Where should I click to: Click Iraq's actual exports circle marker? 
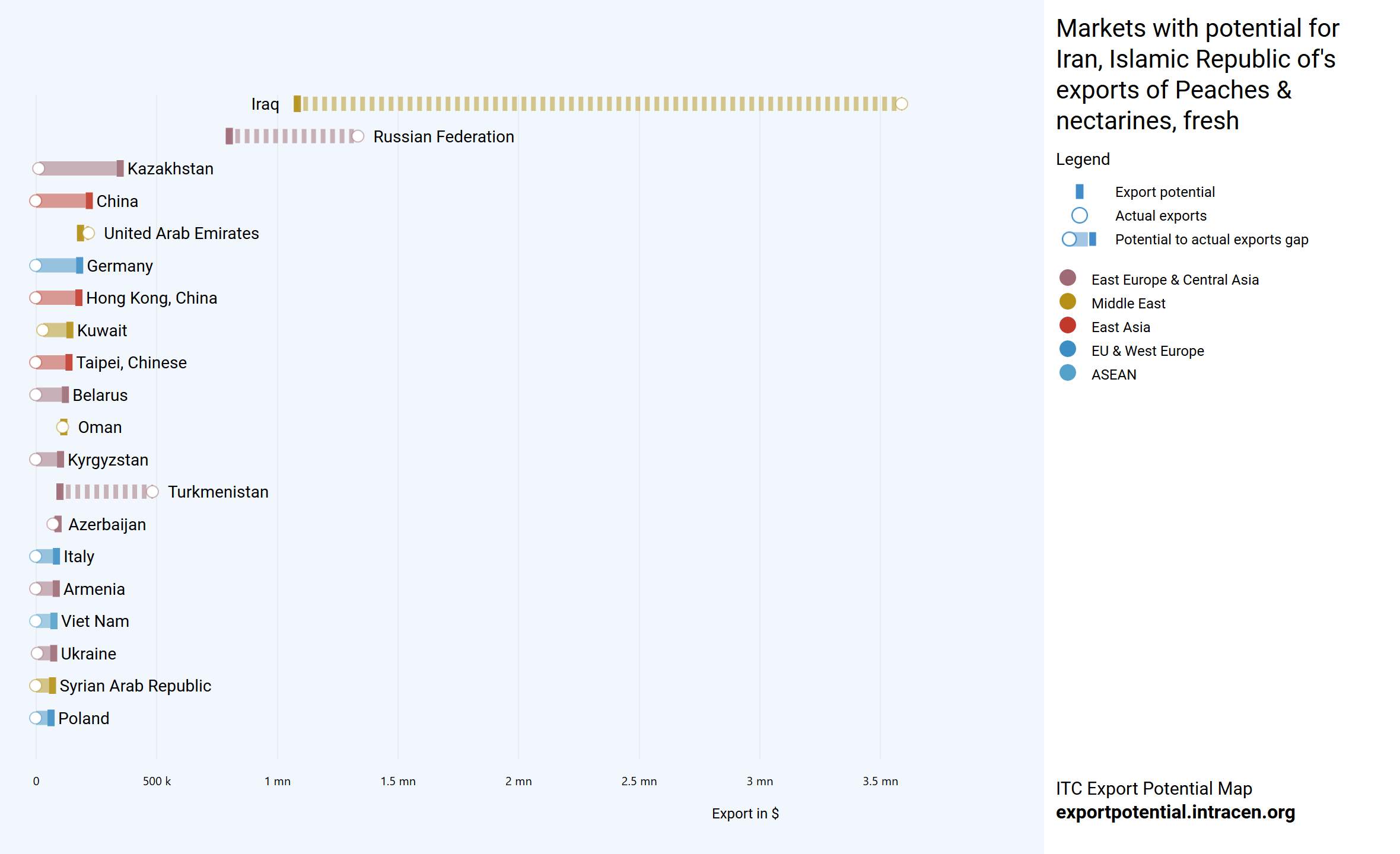(x=901, y=104)
